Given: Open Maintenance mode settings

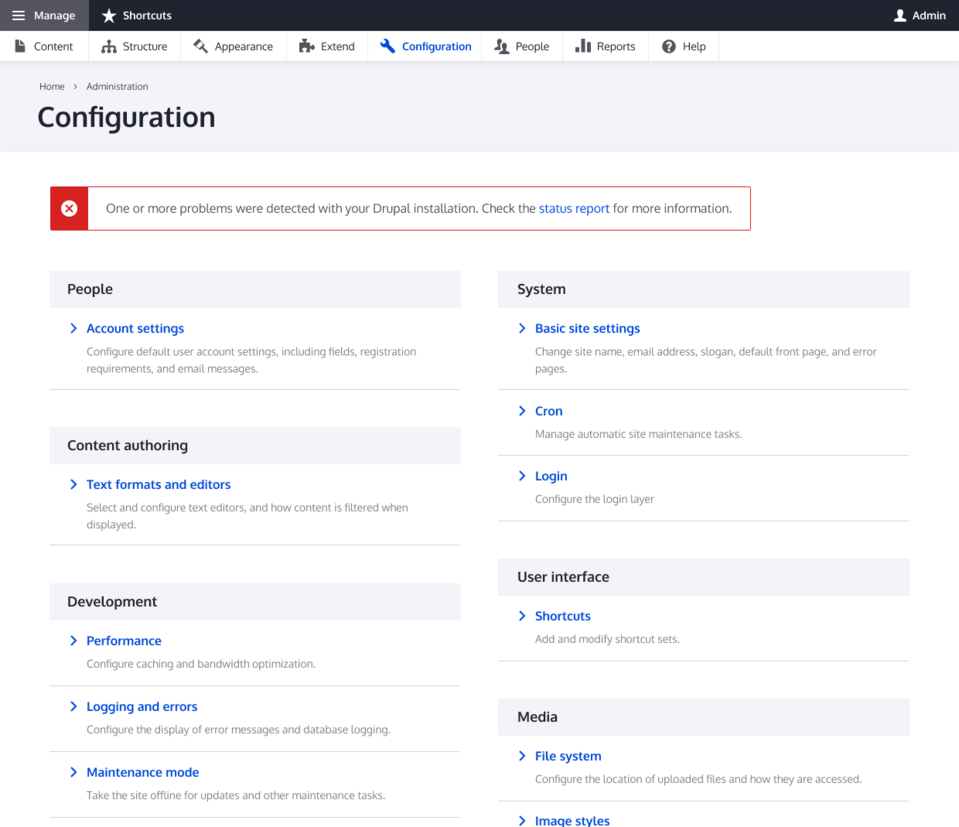Looking at the screenshot, I should tap(143, 772).
